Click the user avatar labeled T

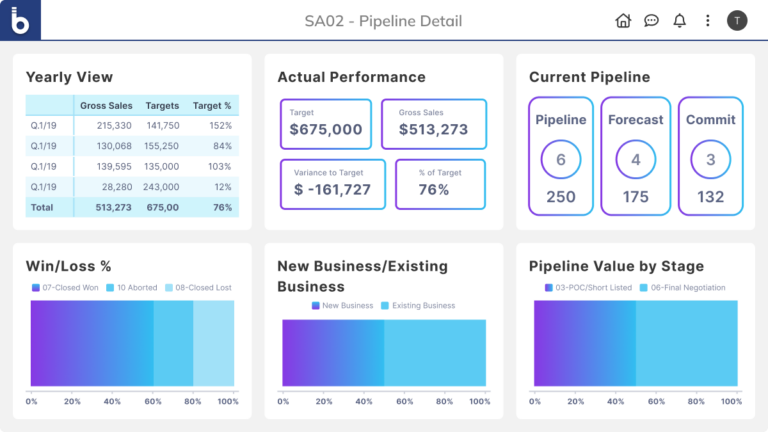coord(737,20)
